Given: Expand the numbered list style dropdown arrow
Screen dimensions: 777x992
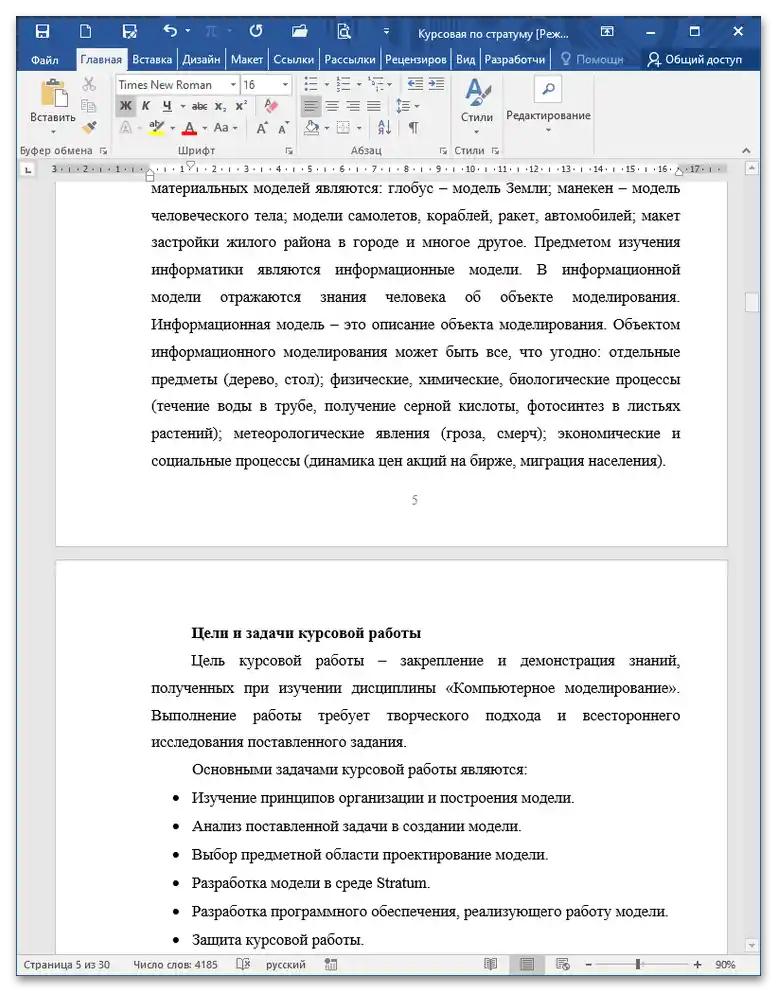Looking at the screenshot, I should coord(359,84).
